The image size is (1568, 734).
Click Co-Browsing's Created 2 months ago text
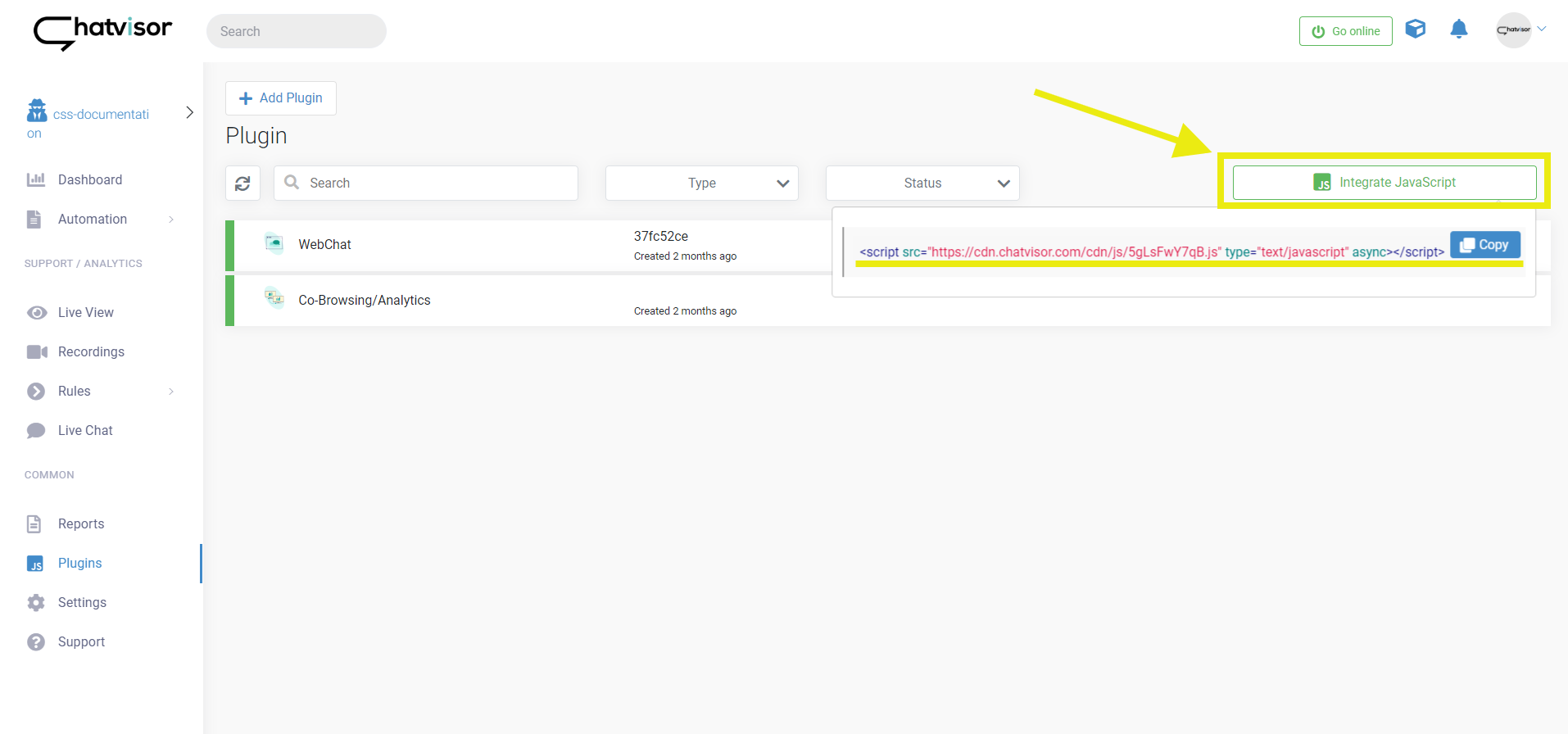click(685, 311)
